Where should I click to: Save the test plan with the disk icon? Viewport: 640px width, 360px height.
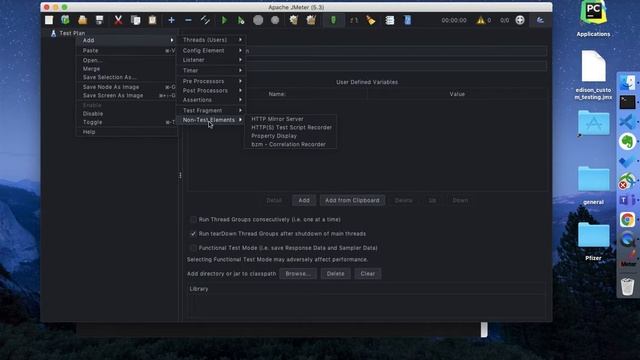(100, 20)
